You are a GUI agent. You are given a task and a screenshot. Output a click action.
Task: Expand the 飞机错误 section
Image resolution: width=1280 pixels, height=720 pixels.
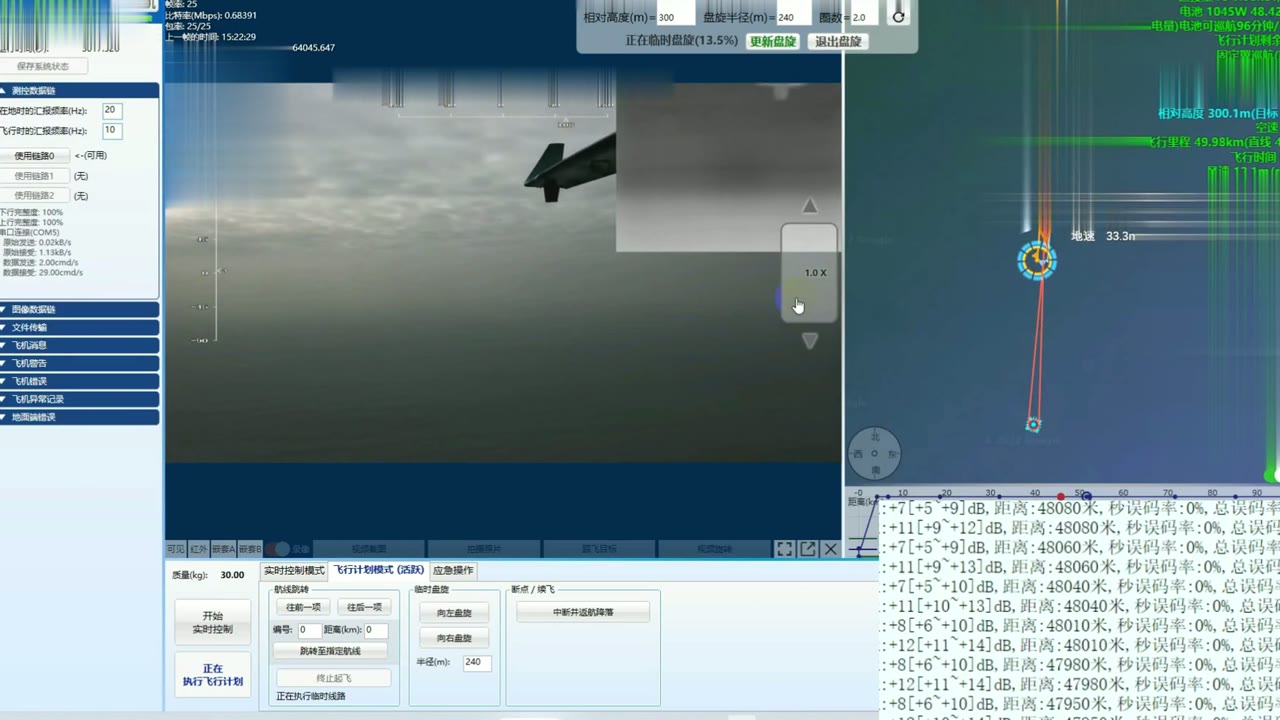tap(80, 381)
